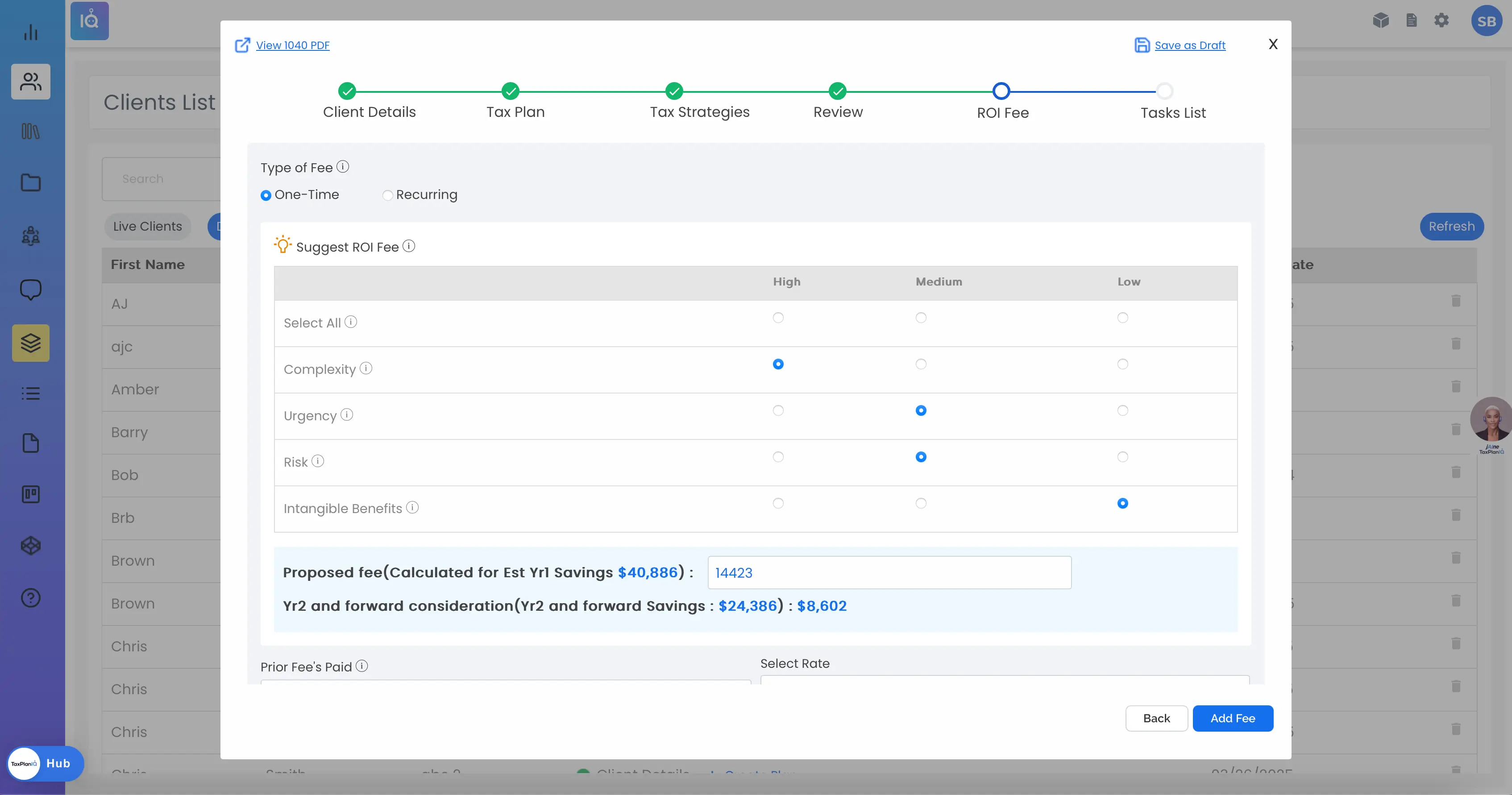Open the Select Rate dropdown
This screenshot has height=795, width=1512.
click(1005, 679)
